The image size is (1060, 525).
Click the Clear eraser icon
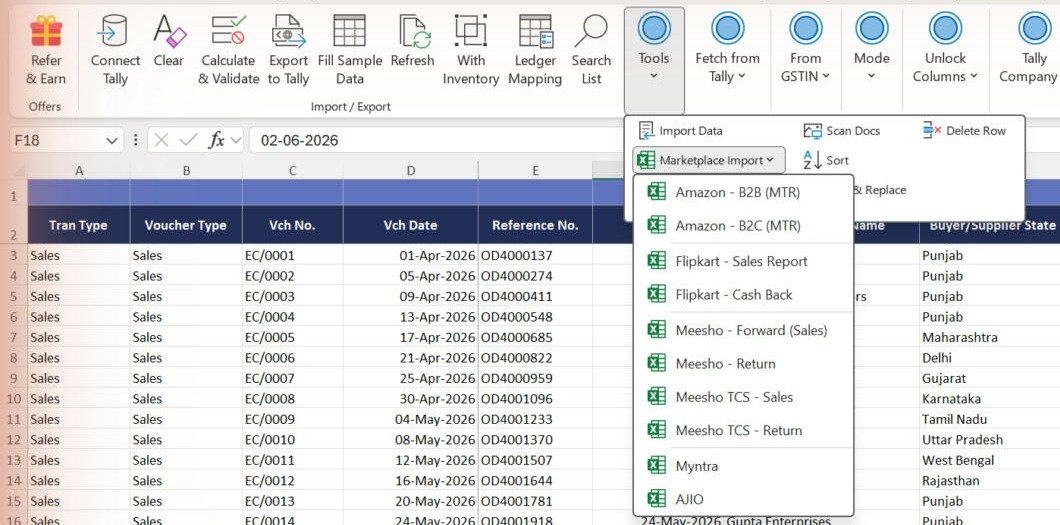[168, 31]
